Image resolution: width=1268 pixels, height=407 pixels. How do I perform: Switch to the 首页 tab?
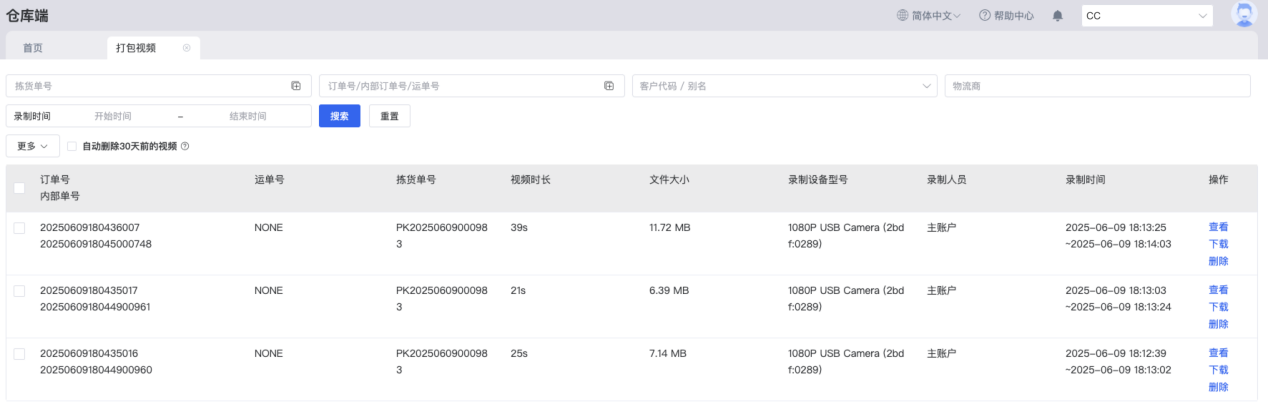pos(33,48)
